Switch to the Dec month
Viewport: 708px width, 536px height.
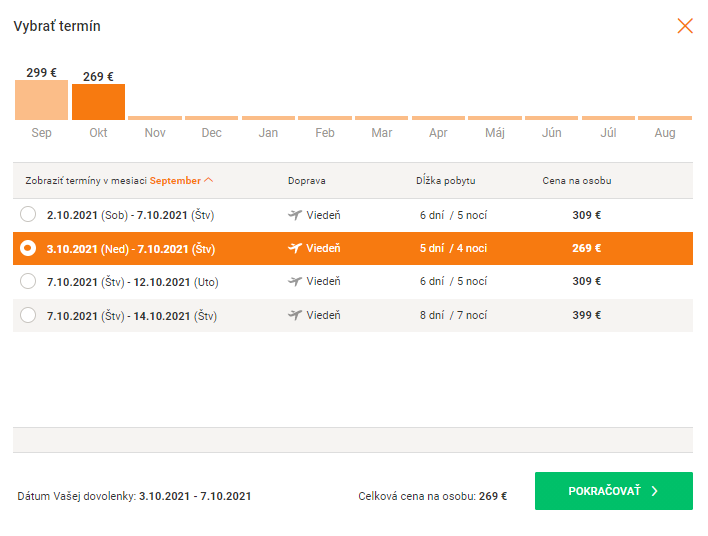coord(211,132)
